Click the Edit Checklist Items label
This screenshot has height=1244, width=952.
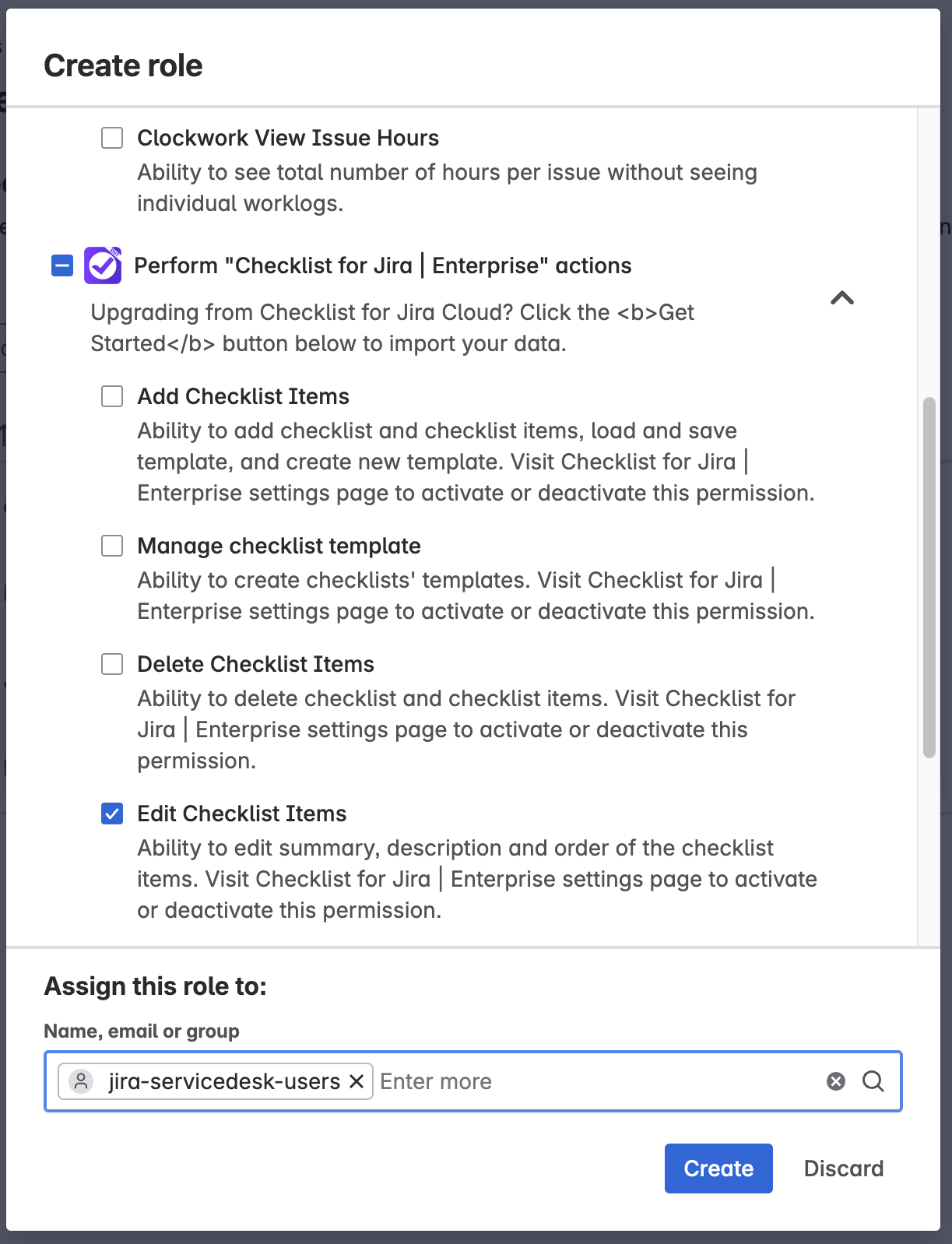[242, 814]
